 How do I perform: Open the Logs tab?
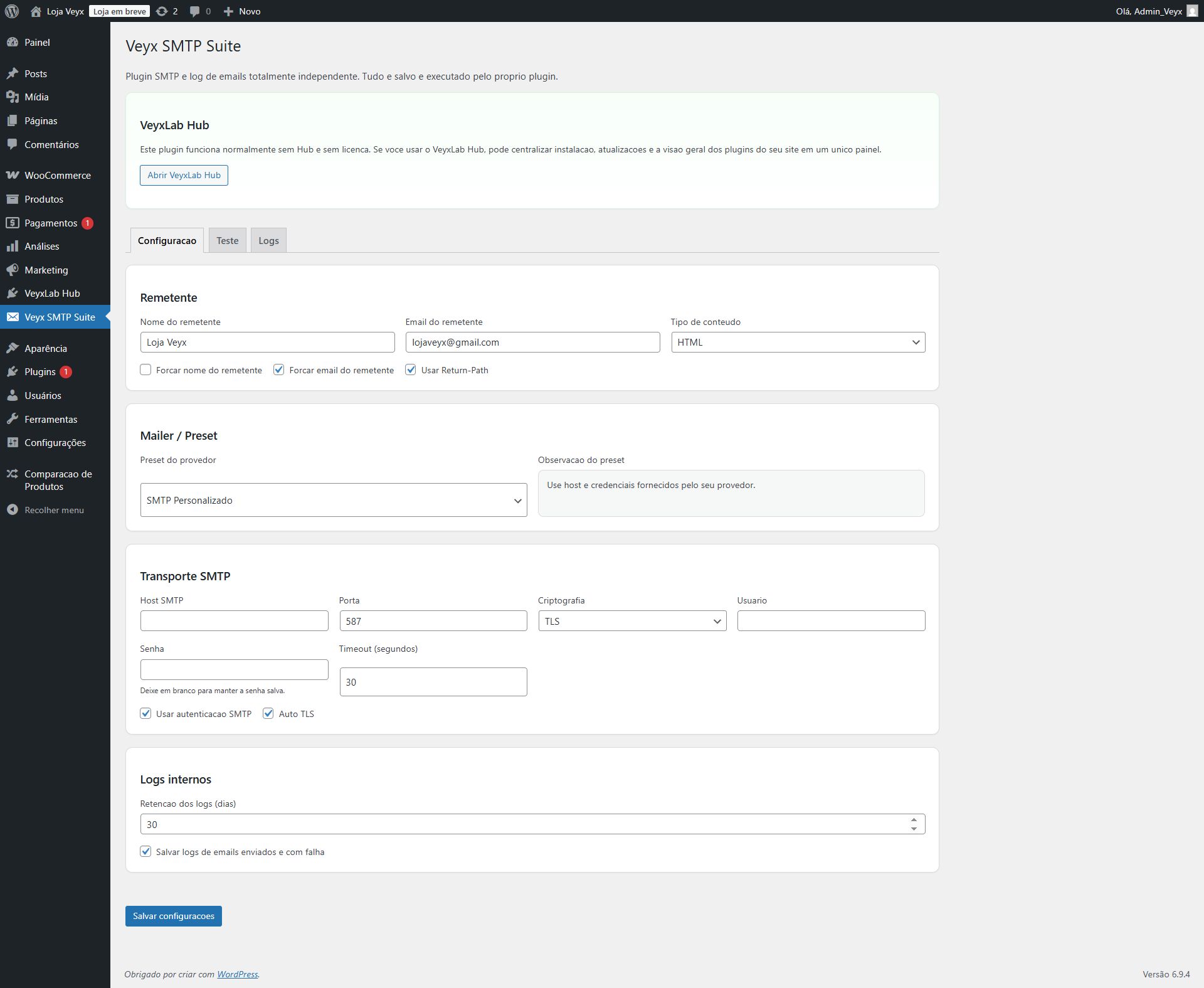pyautogui.click(x=268, y=240)
